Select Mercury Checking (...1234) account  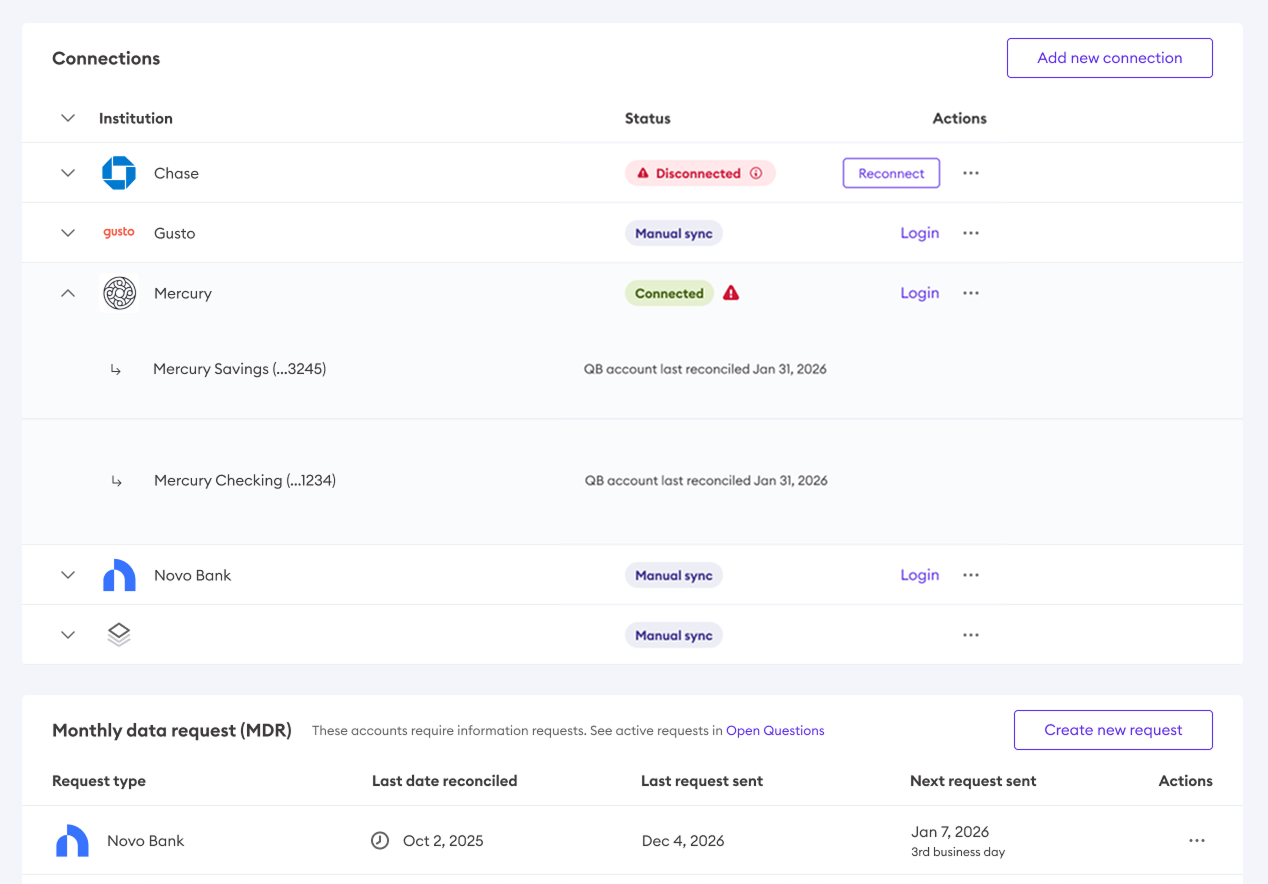pos(245,480)
